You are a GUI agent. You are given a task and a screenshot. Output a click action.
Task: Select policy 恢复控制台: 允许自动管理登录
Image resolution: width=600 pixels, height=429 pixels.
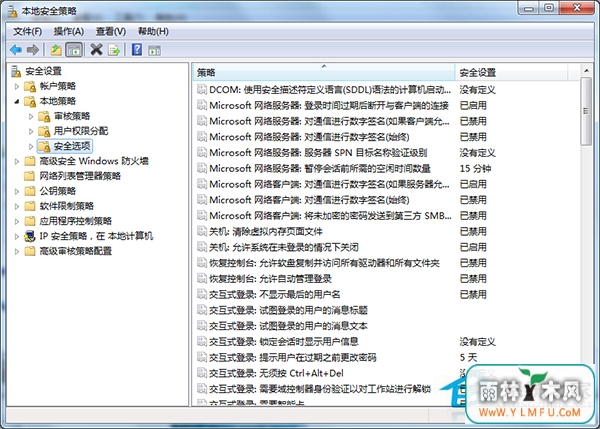(x=270, y=278)
